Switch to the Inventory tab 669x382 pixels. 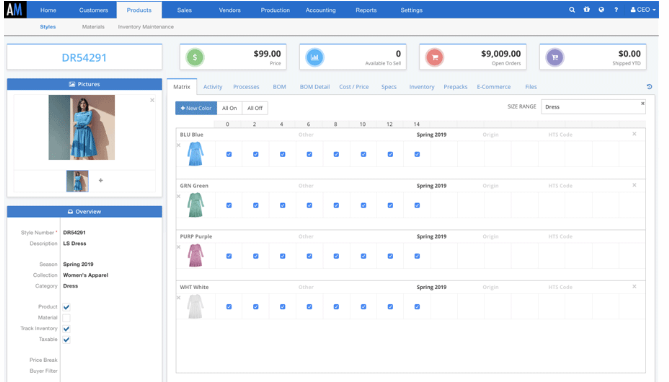click(x=422, y=87)
